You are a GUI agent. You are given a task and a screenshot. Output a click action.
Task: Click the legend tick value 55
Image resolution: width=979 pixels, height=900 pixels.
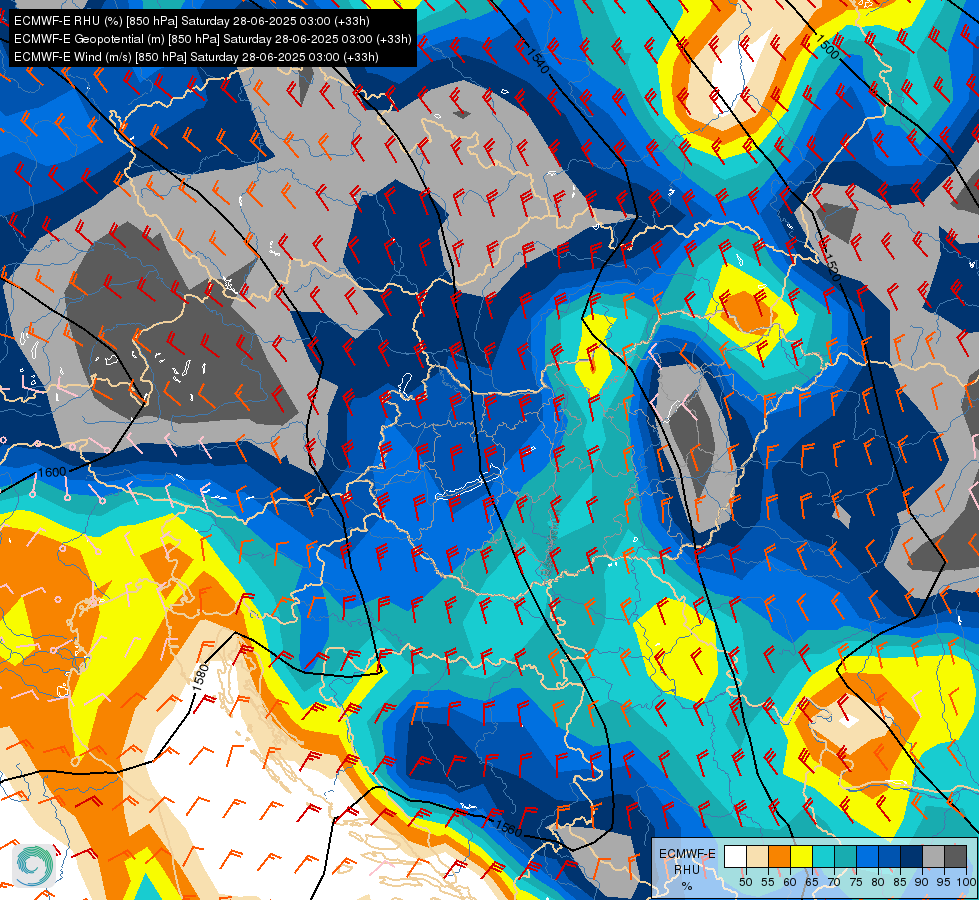(x=768, y=883)
